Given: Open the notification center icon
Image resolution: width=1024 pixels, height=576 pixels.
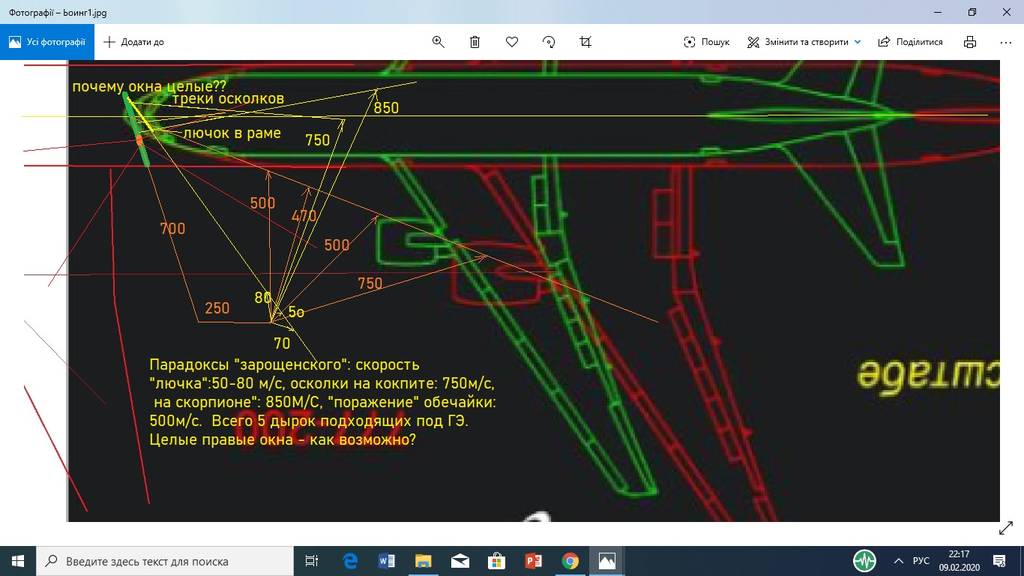Looking at the screenshot, I should coord(999,561).
